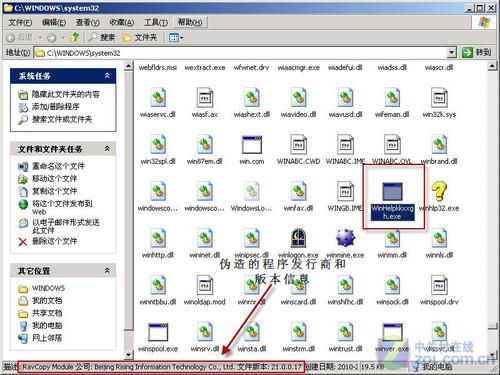Open the address bar dropdown arrow

451,52
